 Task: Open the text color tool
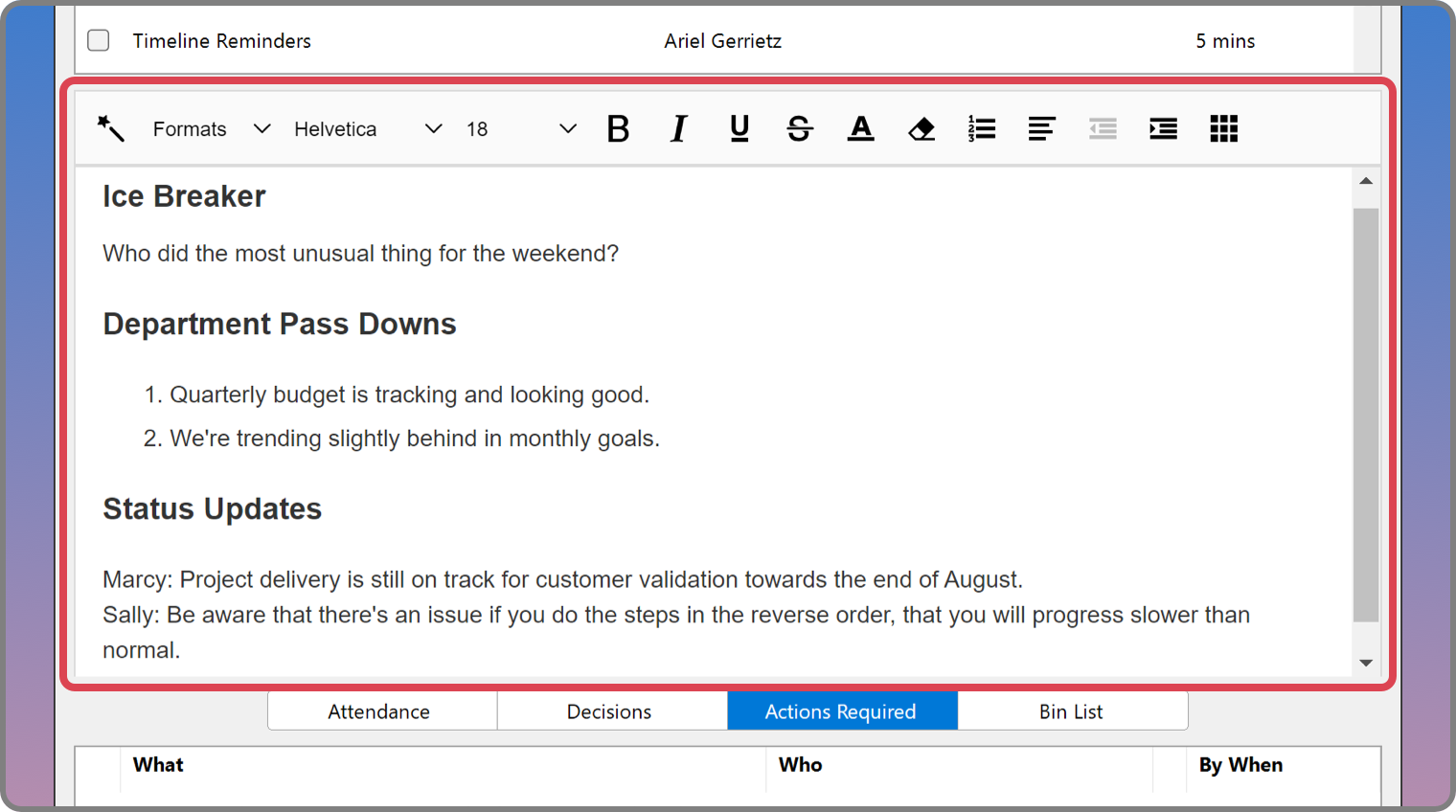(860, 128)
